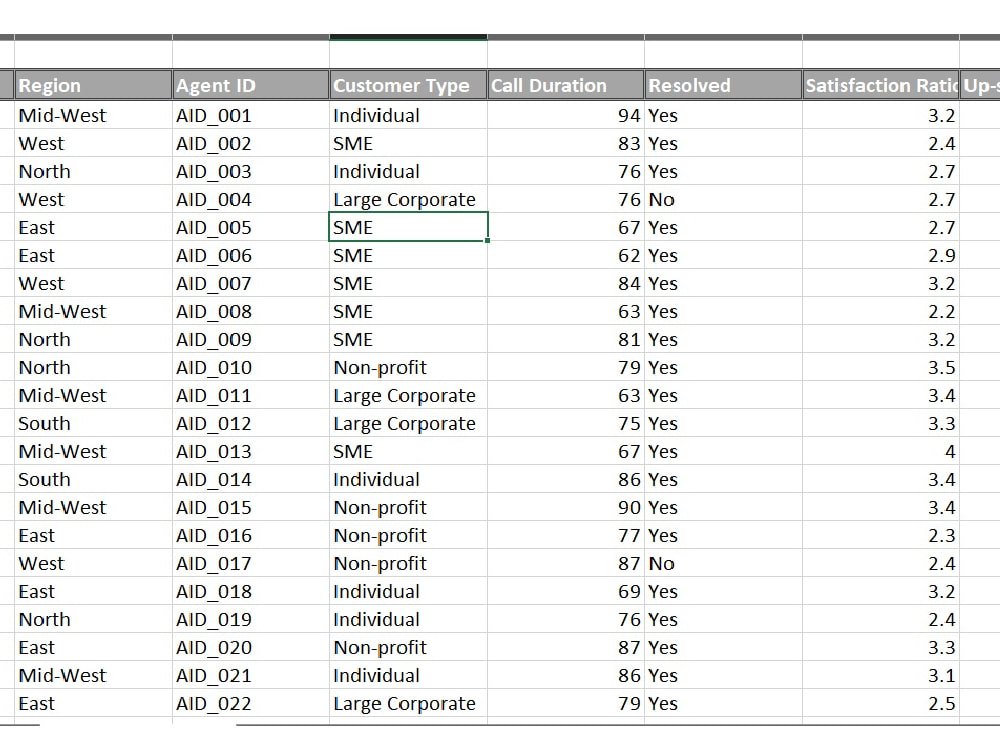Select the Satisfaction Rating header cell
The image size is (1000, 750).
881,85
